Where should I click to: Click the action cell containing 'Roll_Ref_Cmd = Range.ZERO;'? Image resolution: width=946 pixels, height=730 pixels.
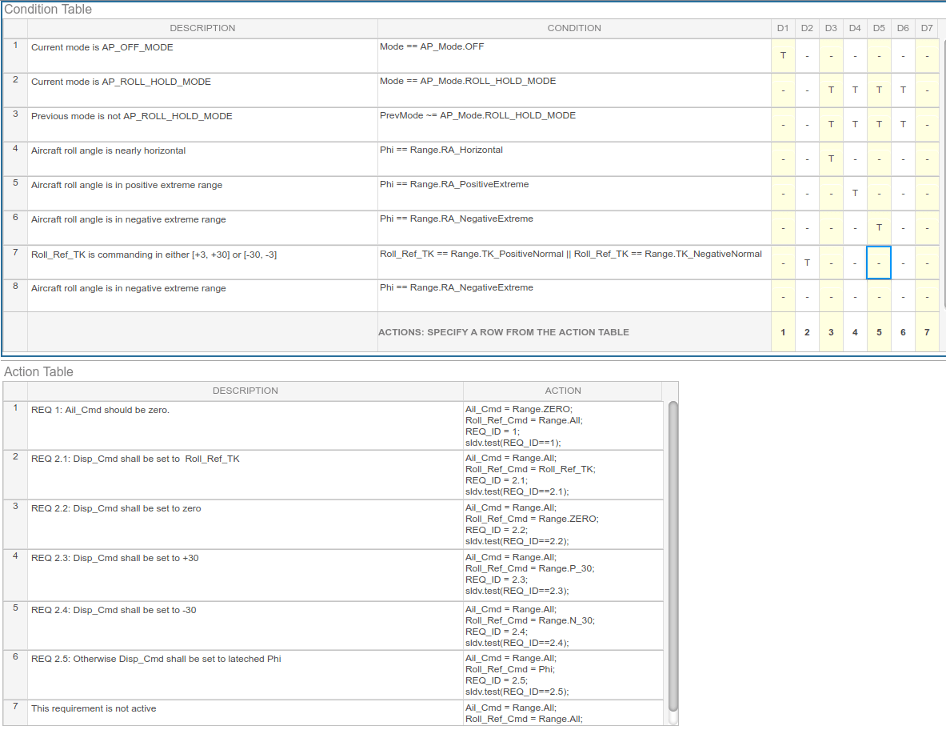click(563, 524)
